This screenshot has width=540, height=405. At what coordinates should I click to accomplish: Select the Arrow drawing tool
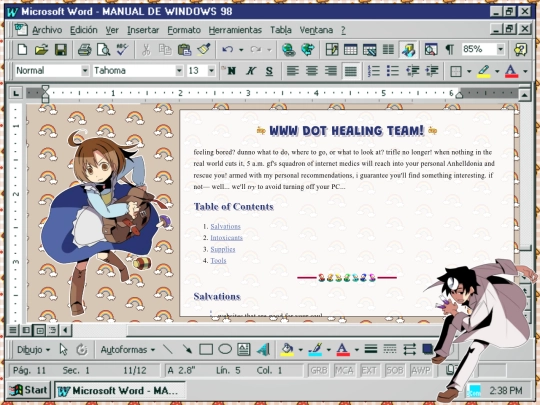pyautogui.click(x=187, y=350)
